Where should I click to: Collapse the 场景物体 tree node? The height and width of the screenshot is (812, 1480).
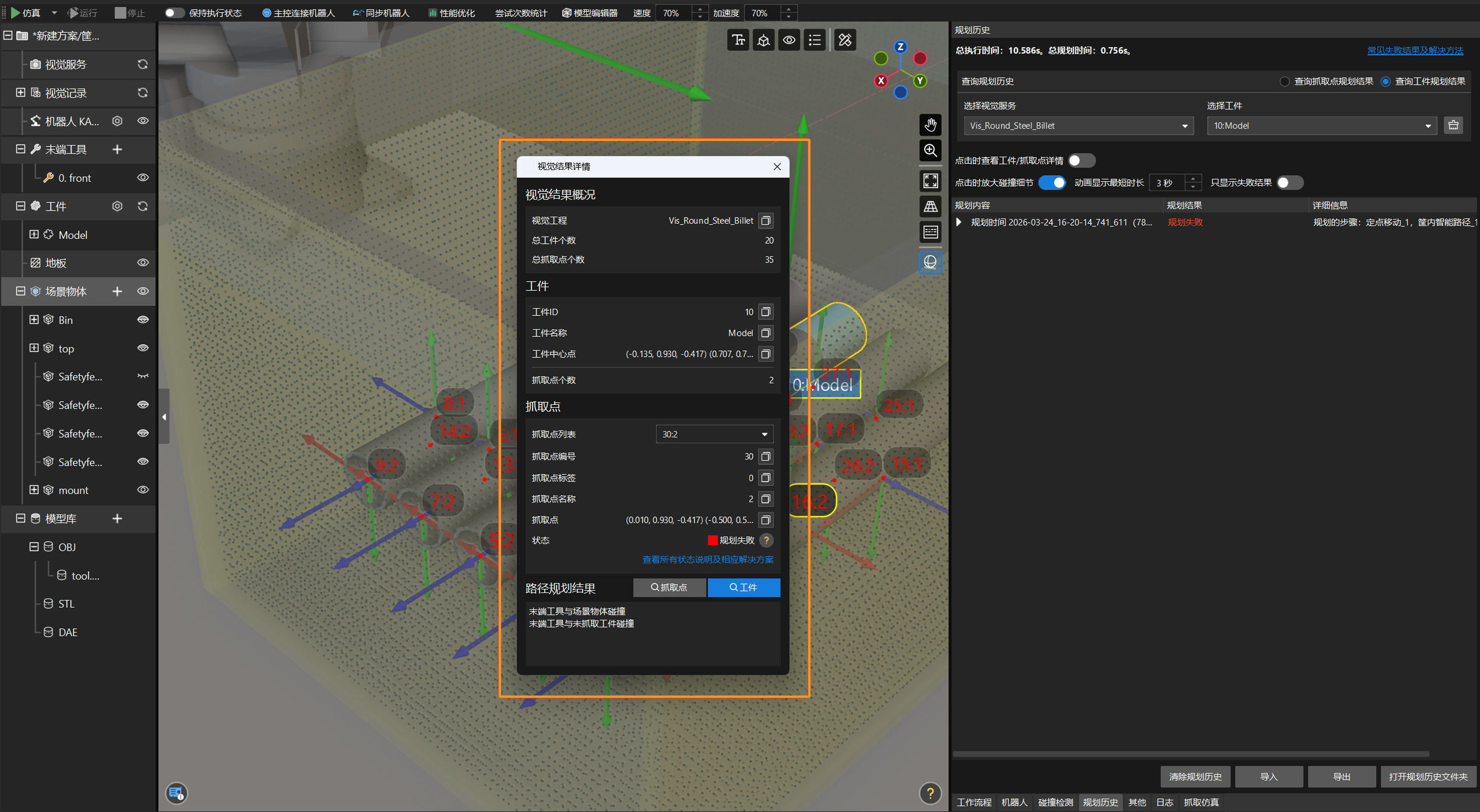20,291
